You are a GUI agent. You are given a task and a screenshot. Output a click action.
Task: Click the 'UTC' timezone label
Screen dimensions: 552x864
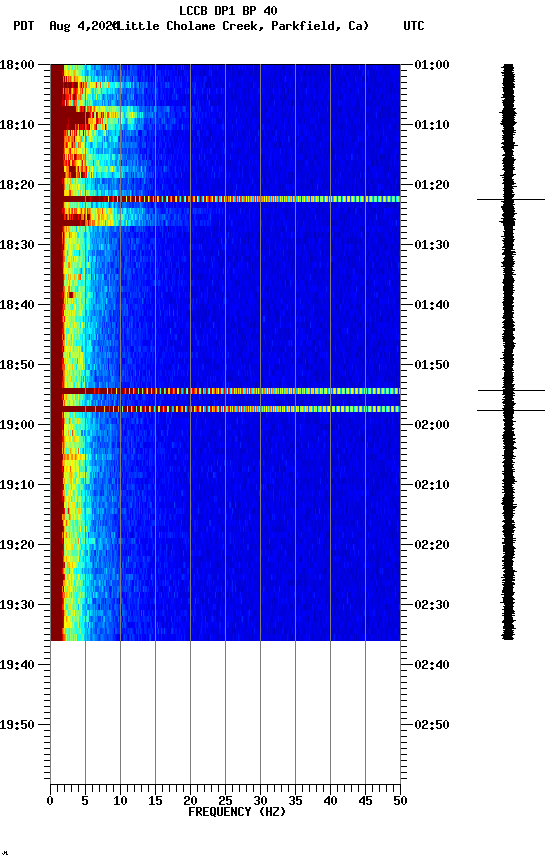[414, 26]
